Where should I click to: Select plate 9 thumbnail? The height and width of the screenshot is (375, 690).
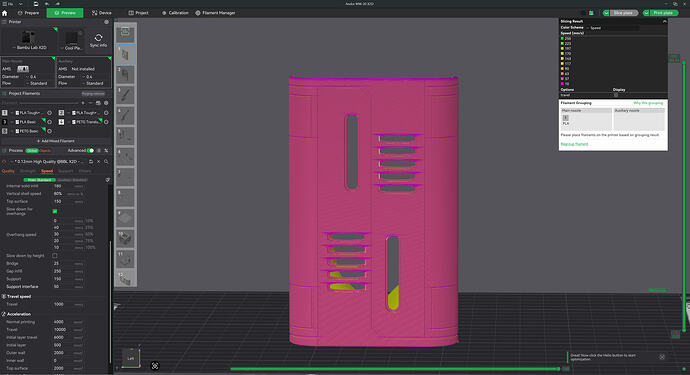(125, 218)
